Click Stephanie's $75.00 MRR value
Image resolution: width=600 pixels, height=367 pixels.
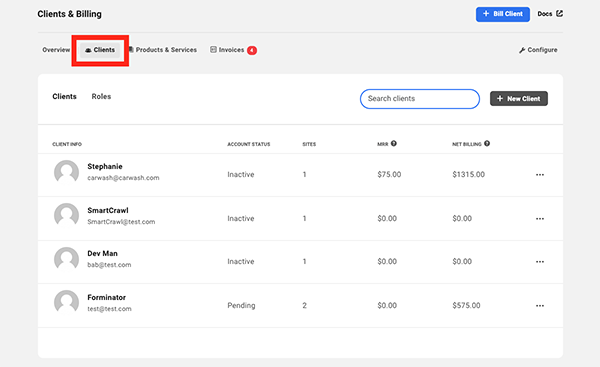(389, 175)
